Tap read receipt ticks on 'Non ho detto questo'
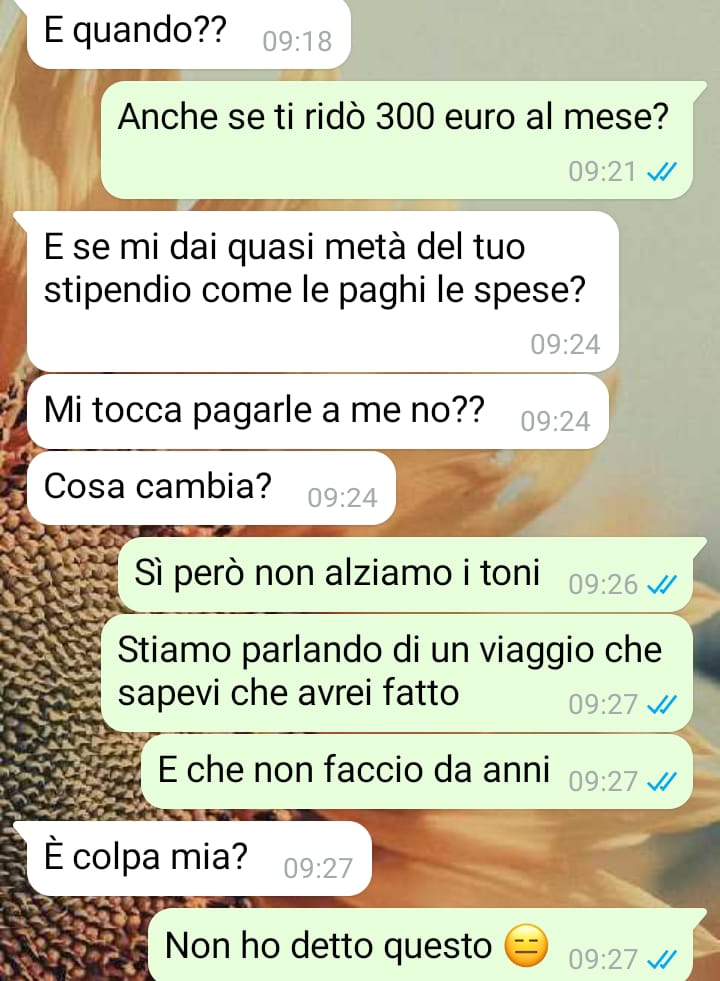 coord(662,958)
